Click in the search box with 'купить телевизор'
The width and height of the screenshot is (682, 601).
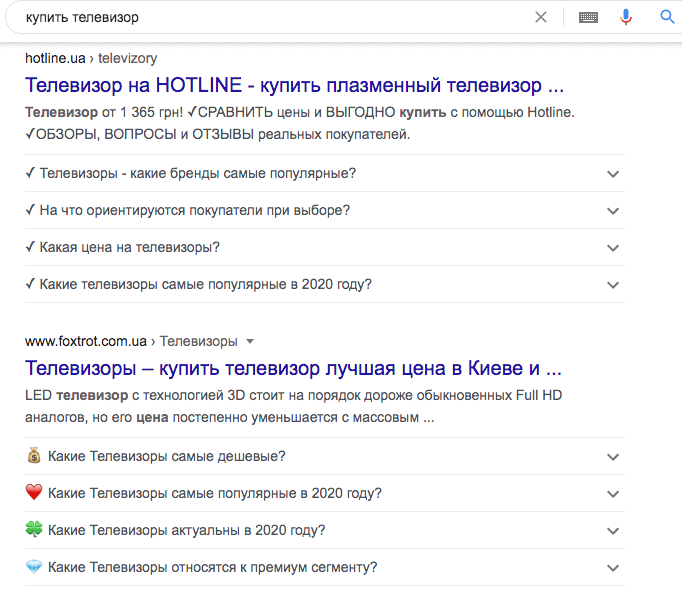pyautogui.click(x=270, y=17)
